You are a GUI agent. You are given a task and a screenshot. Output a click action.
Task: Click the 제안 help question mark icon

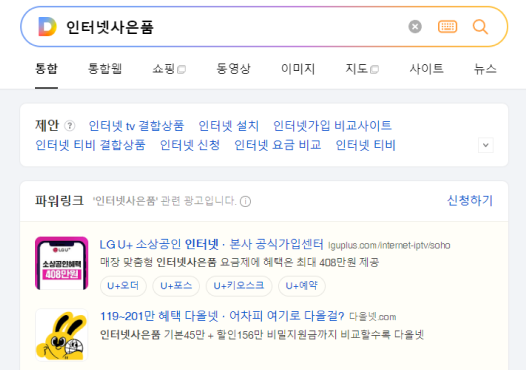(x=70, y=126)
